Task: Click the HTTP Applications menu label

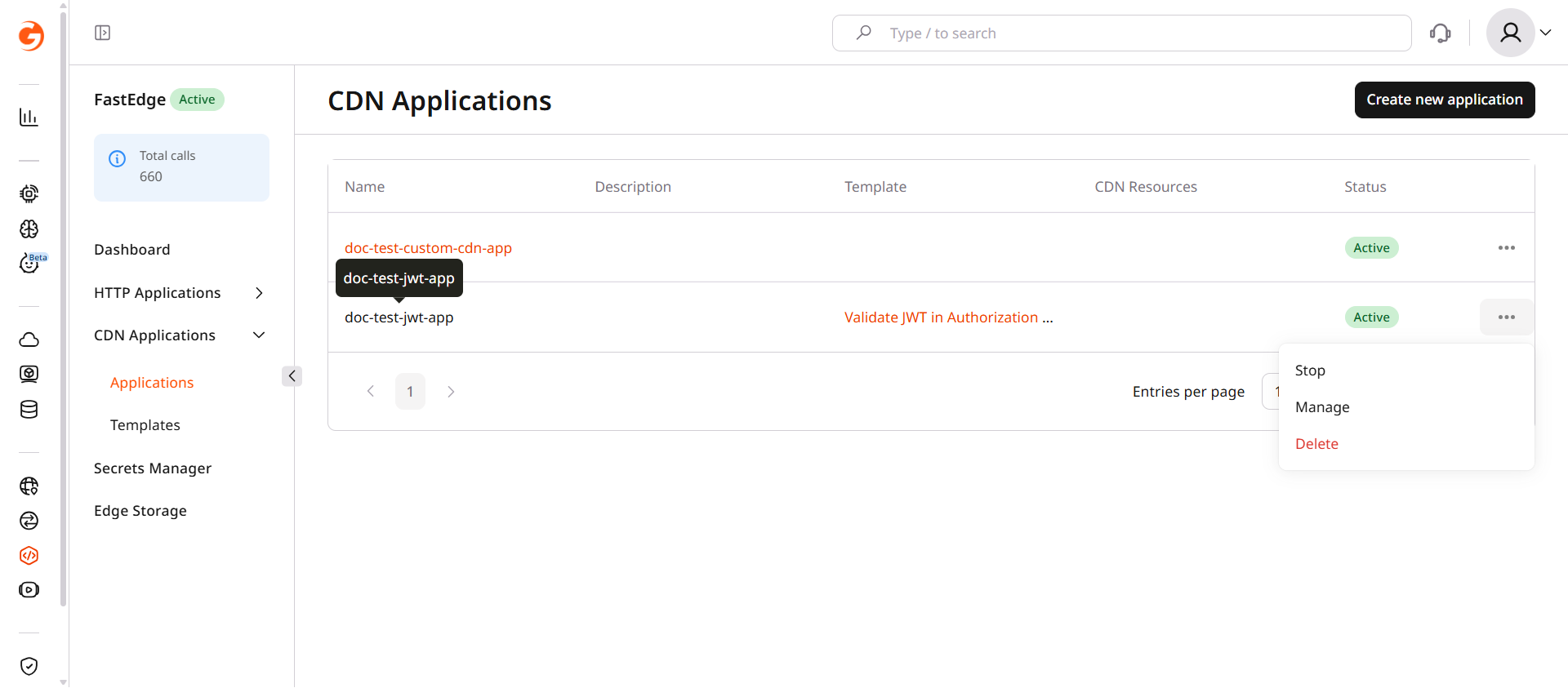Action: (x=158, y=293)
